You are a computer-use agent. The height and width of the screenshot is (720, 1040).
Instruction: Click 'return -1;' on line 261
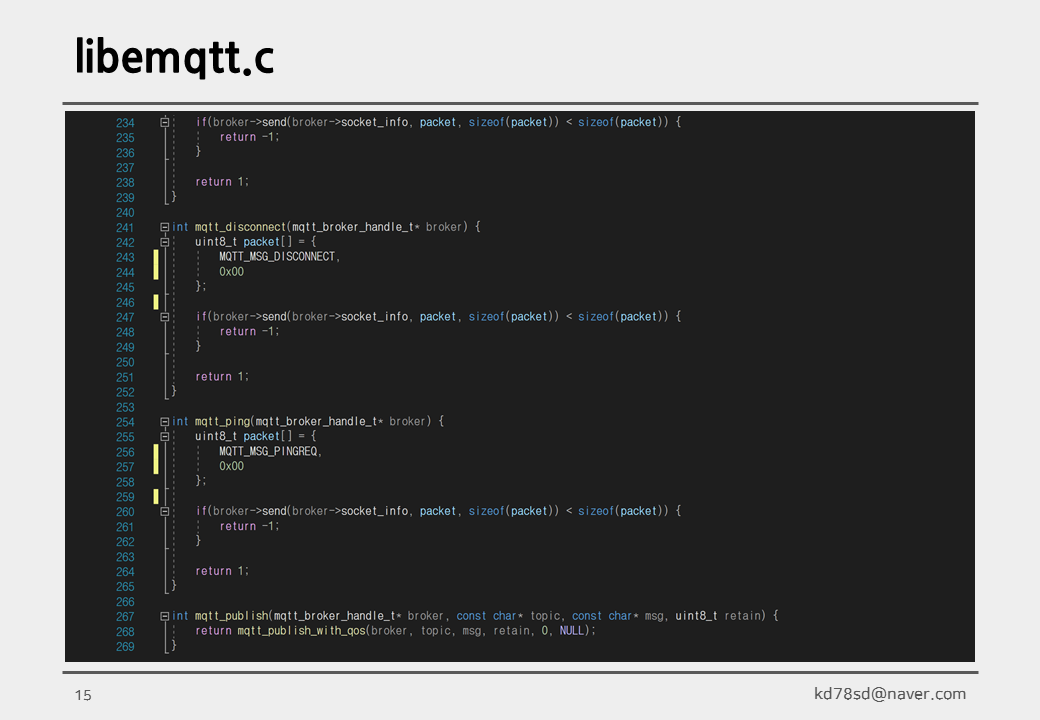(249, 526)
